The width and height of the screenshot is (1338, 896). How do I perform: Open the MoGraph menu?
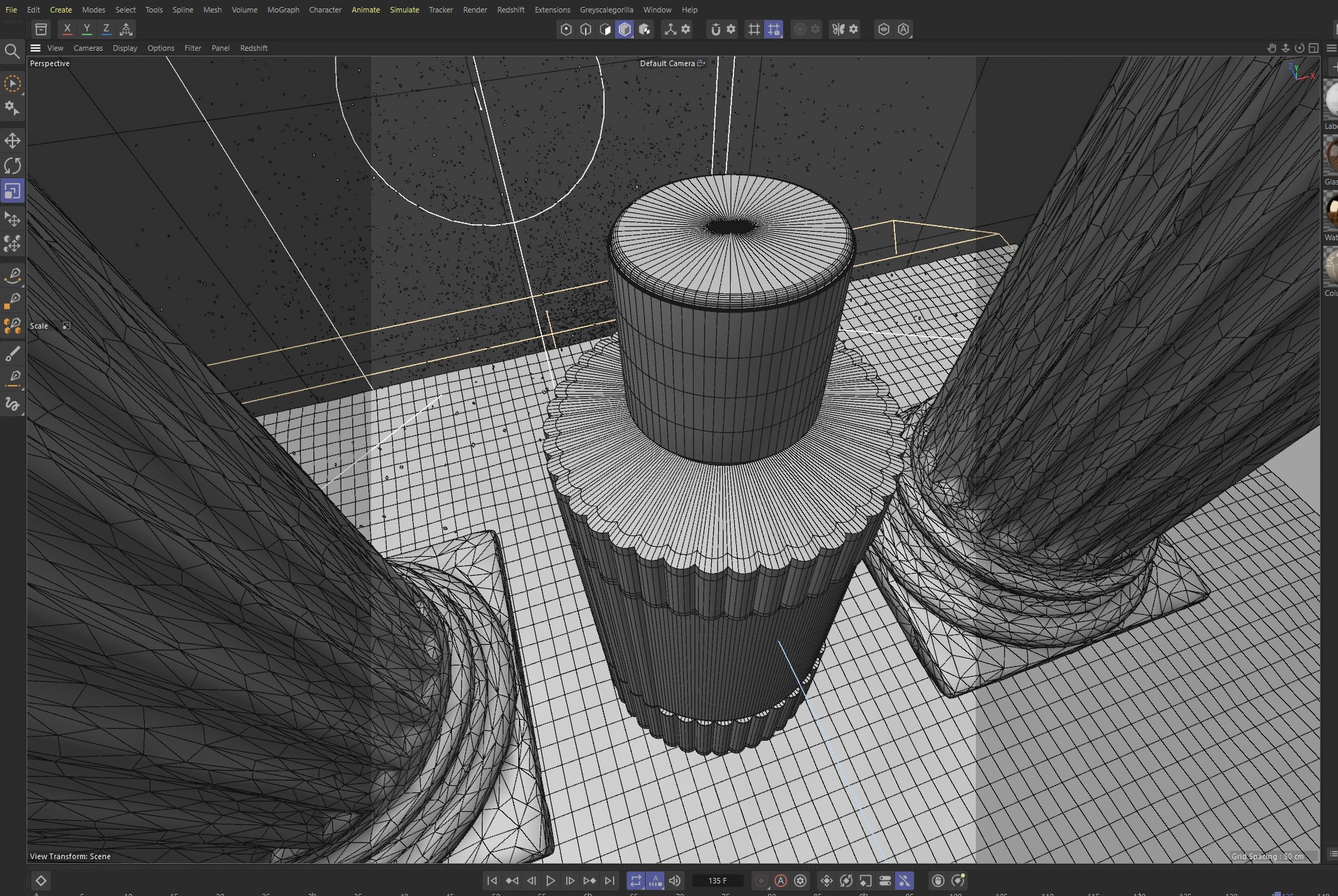point(283,10)
